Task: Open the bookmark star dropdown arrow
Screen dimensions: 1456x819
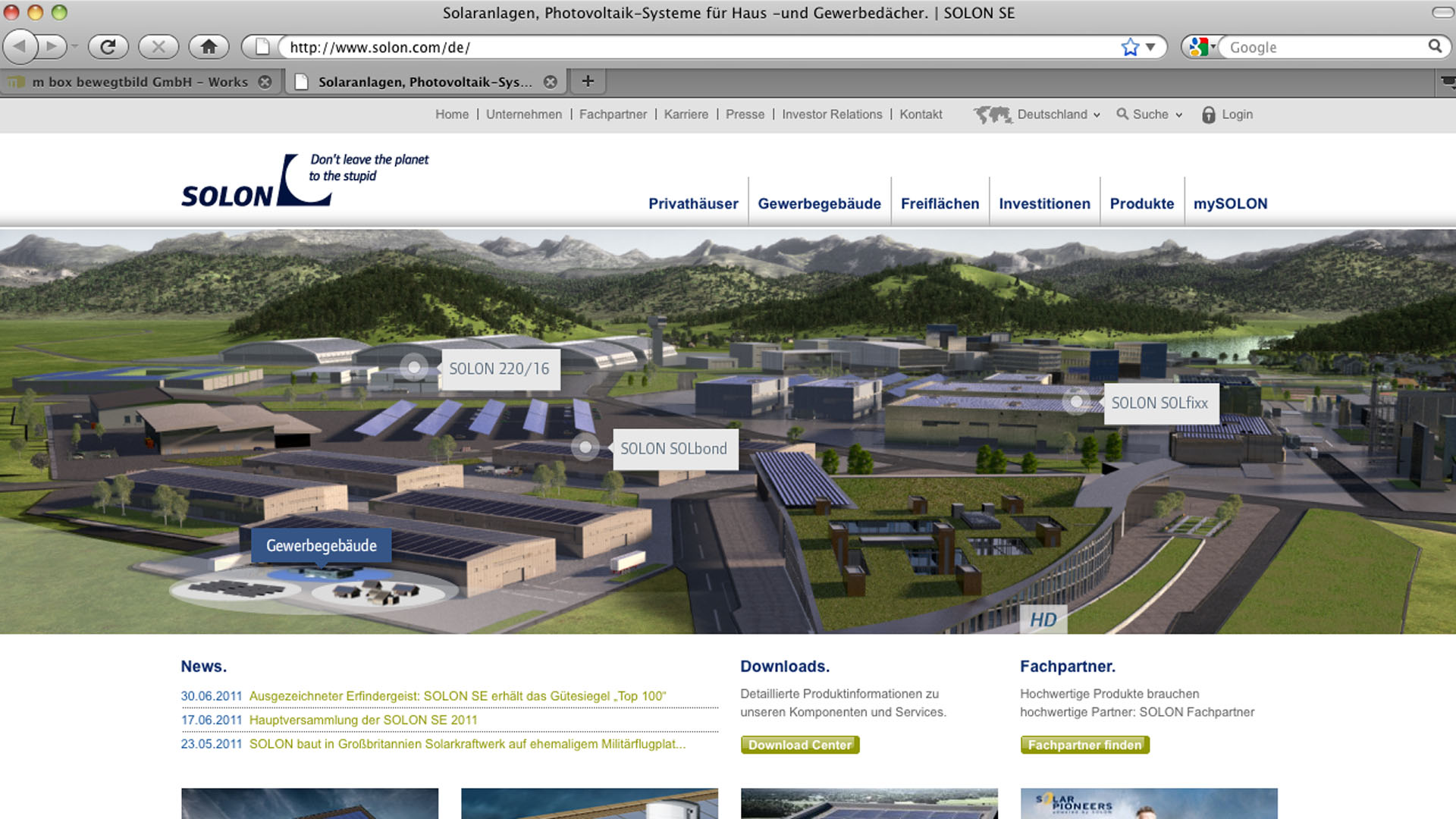Action: point(1150,47)
